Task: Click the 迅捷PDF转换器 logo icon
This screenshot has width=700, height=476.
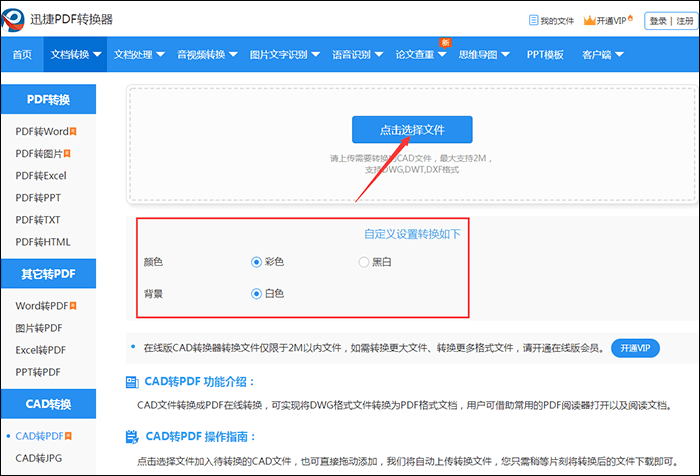Action: point(13,19)
